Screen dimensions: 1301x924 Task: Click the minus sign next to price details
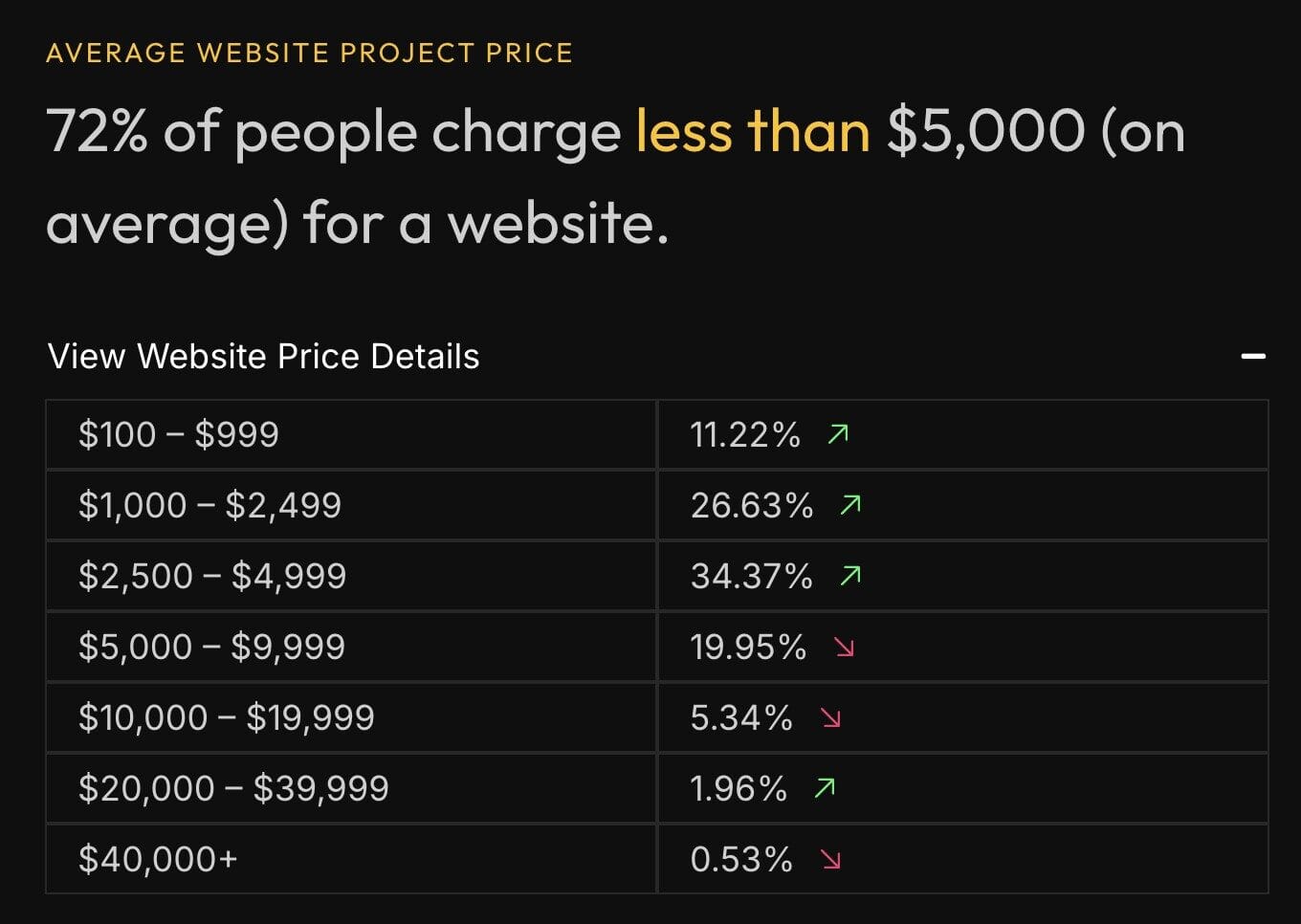[1251, 356]
